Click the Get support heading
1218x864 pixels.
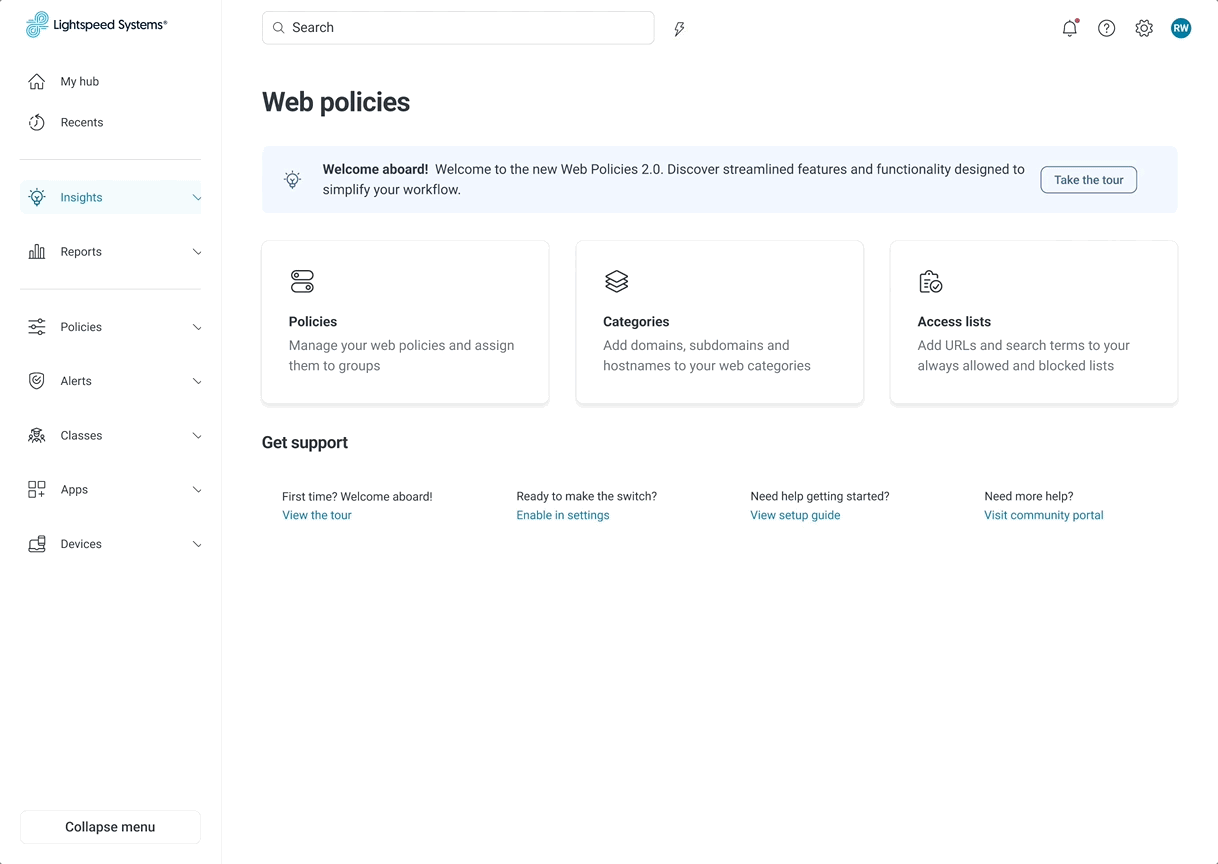pos(305,443)
